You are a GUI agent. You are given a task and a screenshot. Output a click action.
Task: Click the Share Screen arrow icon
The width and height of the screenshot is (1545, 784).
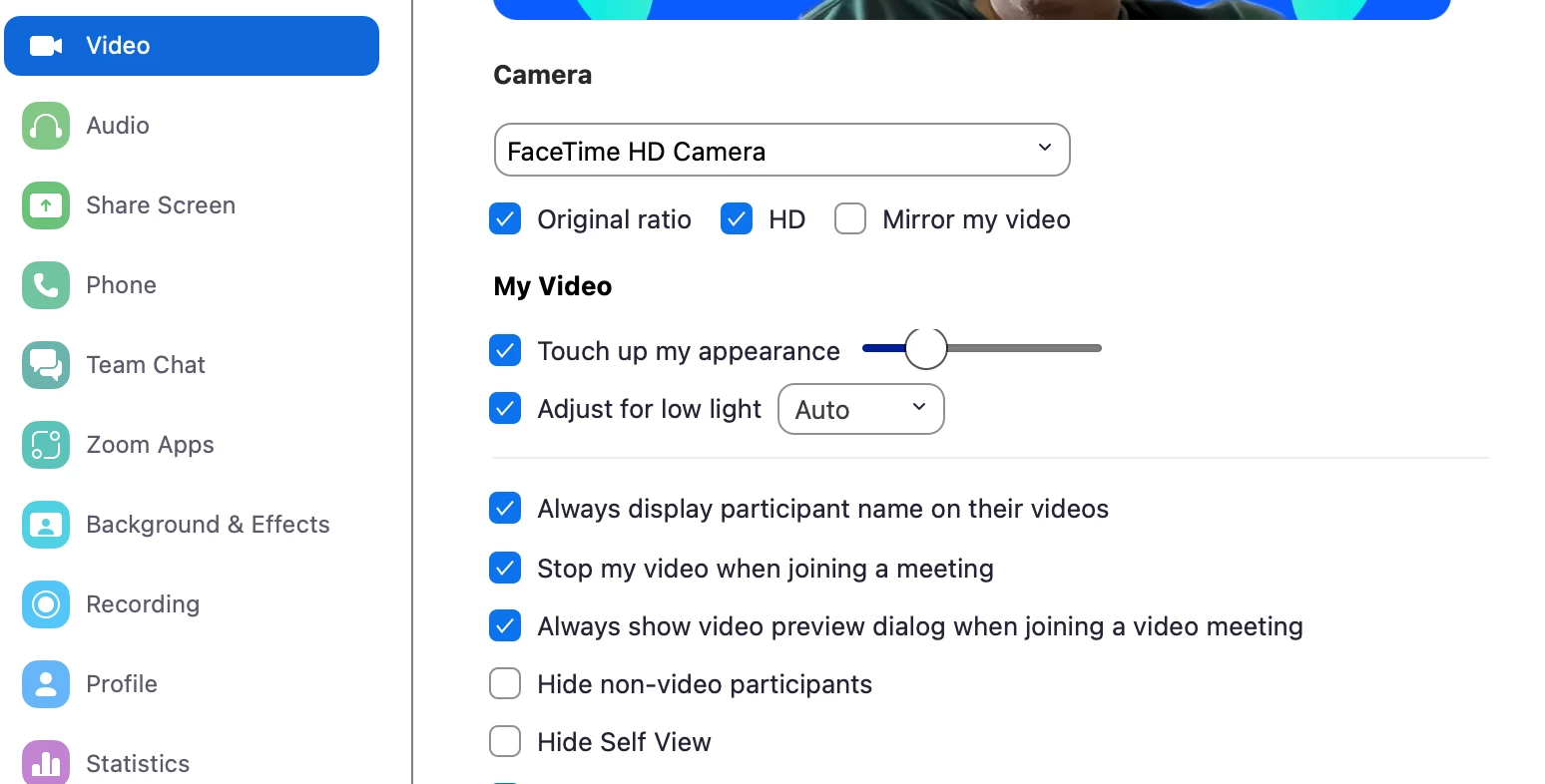[46, 205]
